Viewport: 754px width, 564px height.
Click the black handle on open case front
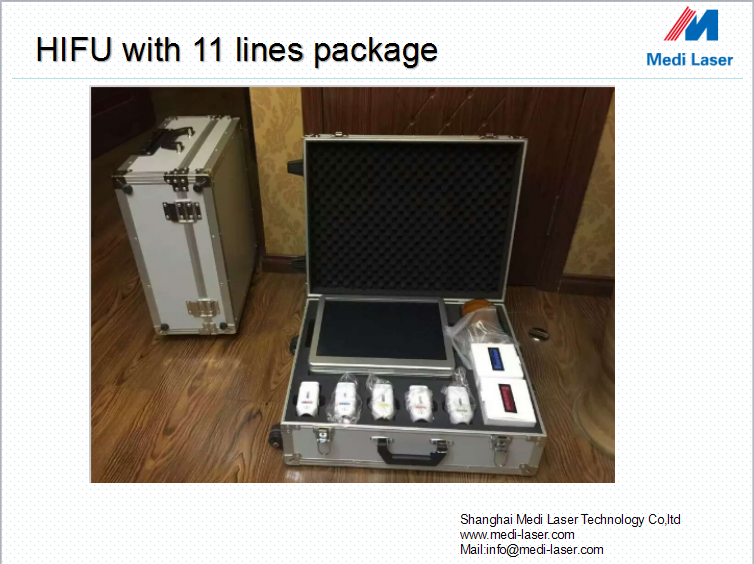409,452
